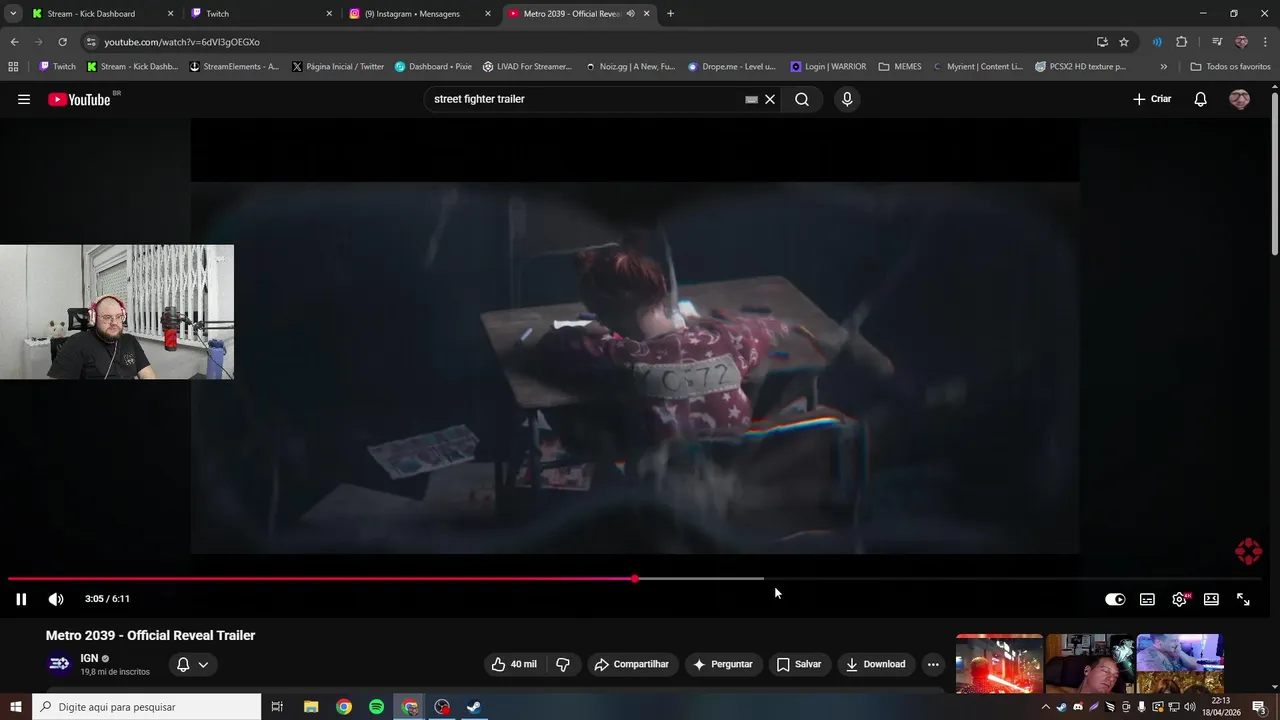Reload the current page
This screenshot has width=1280, height=720.
(x=62, y=42)
